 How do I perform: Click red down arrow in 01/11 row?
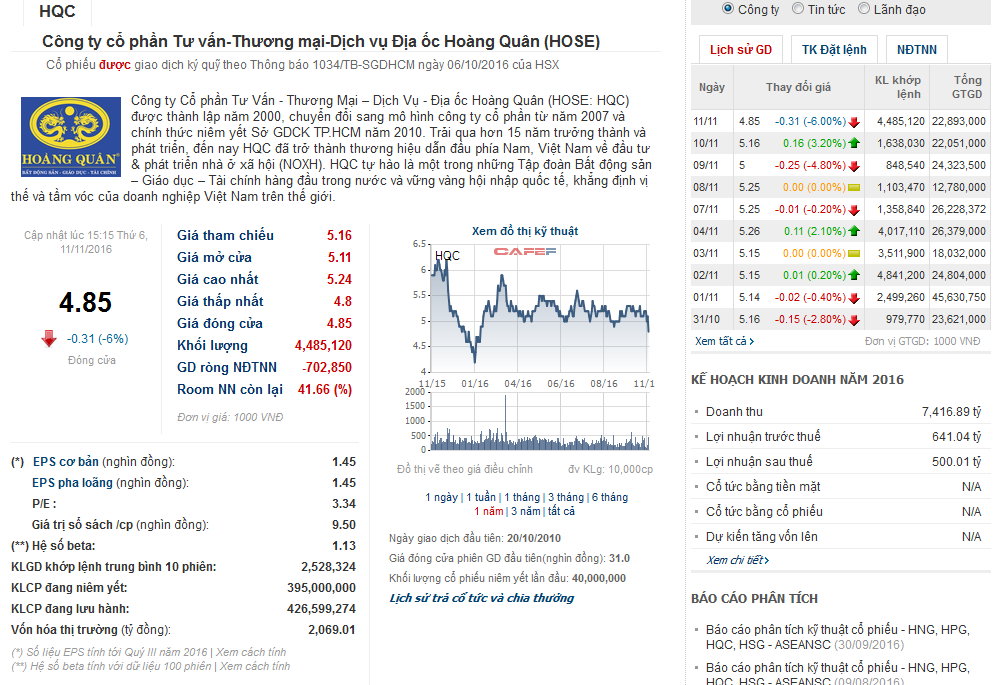tap(854, 298)
